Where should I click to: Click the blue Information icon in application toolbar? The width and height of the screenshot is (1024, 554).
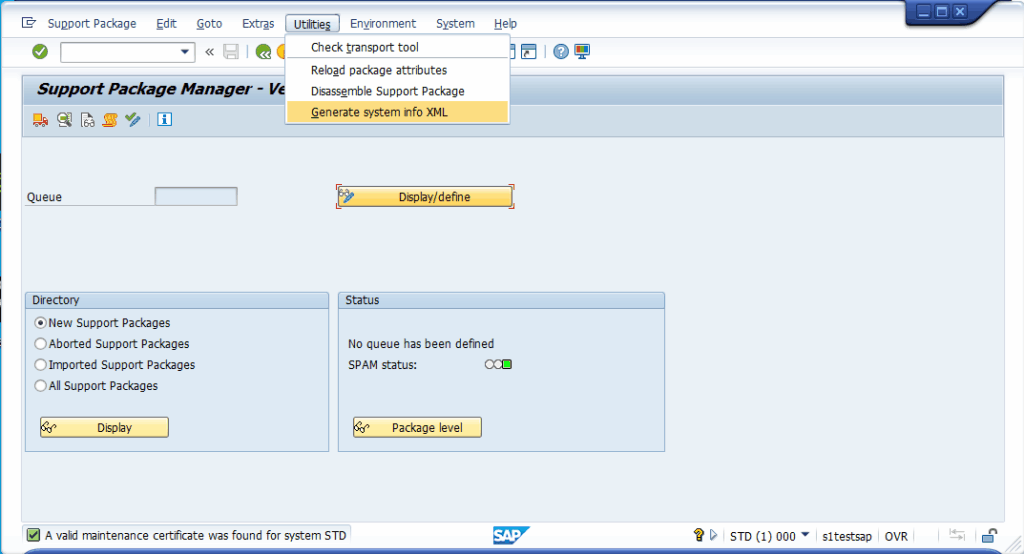click(x=164, y=120)
